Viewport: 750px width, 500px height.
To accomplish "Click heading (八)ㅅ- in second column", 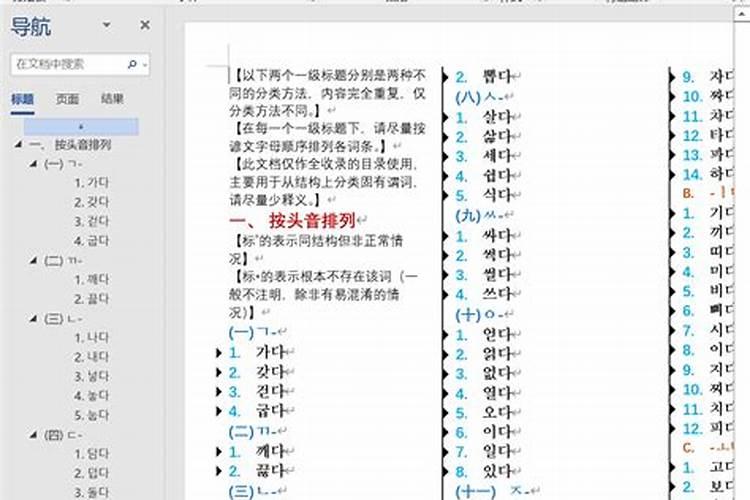I will pos(479,97).
